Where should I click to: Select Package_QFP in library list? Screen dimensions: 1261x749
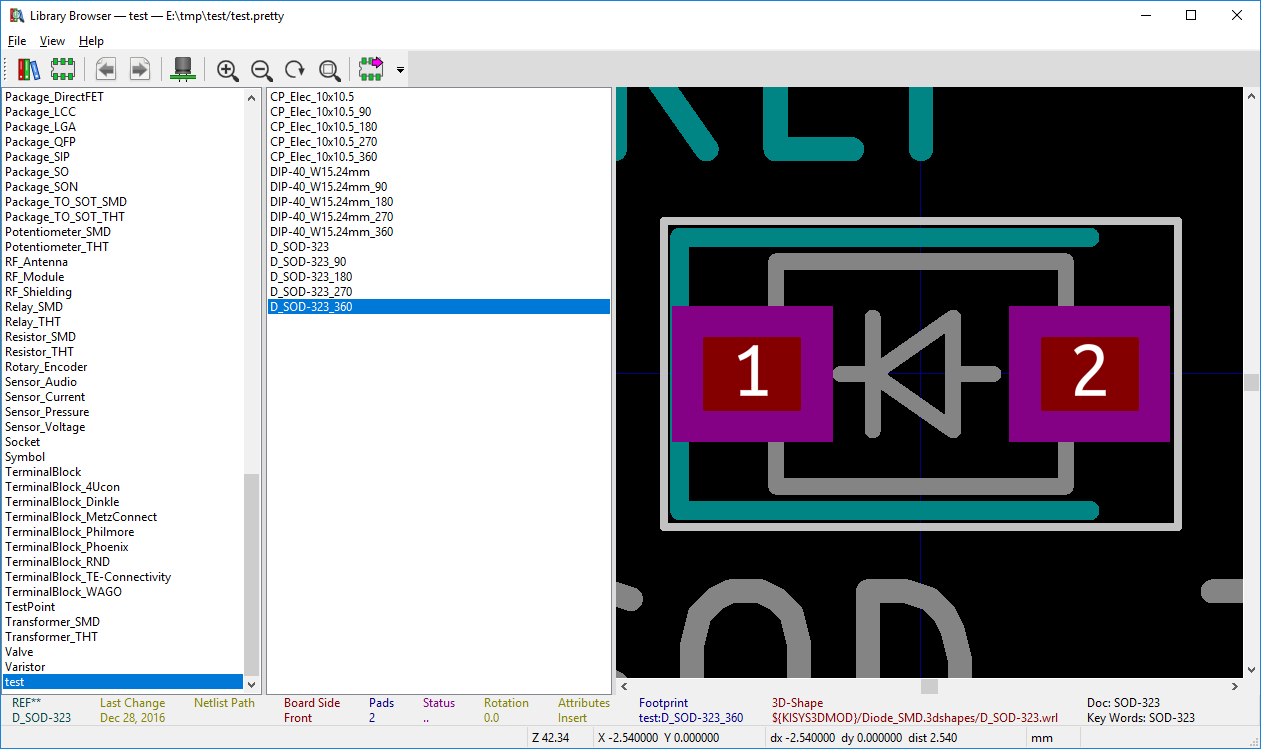click(x=40, y=142)
